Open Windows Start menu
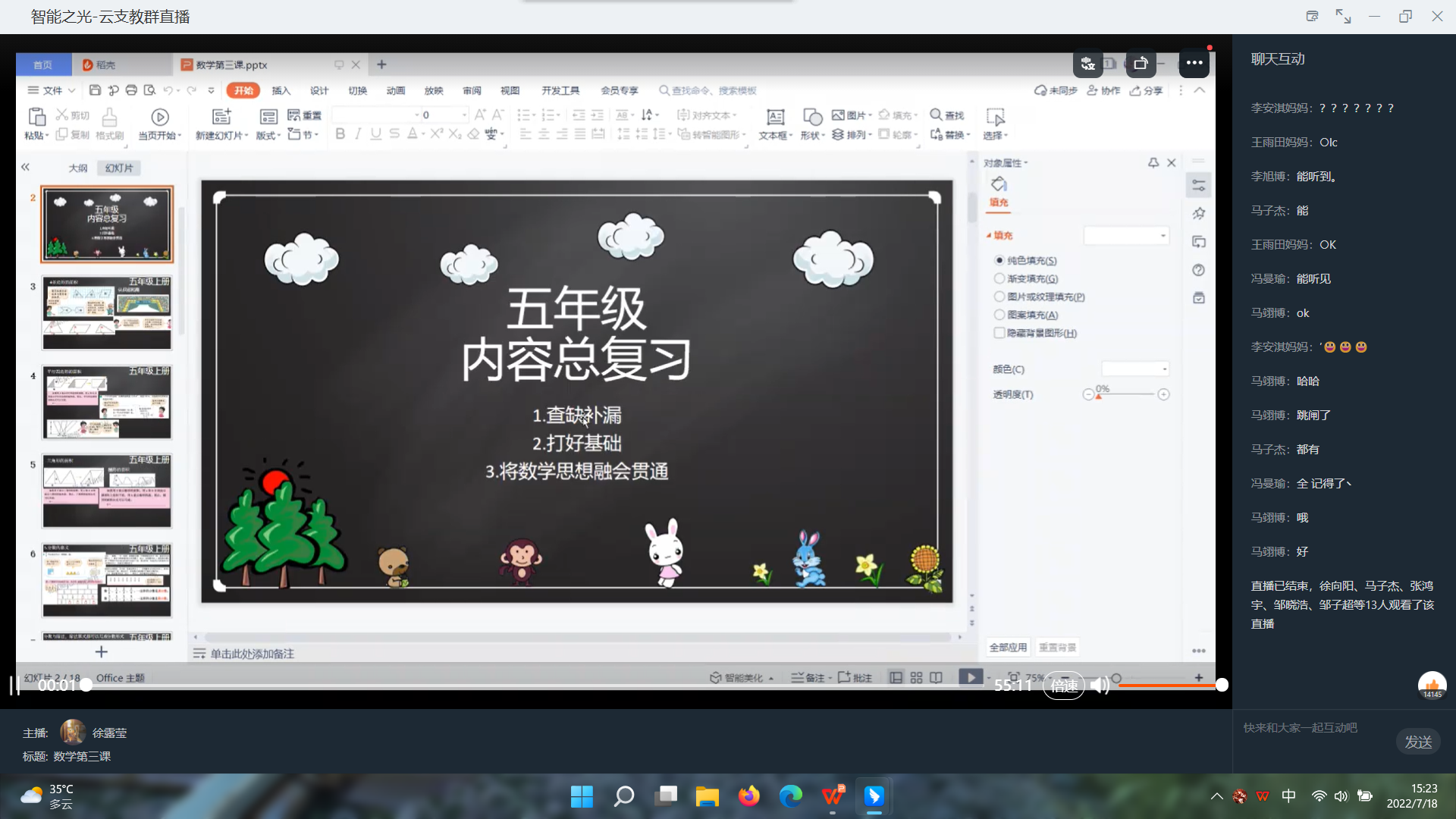Screen dimensions: 1456x819 582,796
